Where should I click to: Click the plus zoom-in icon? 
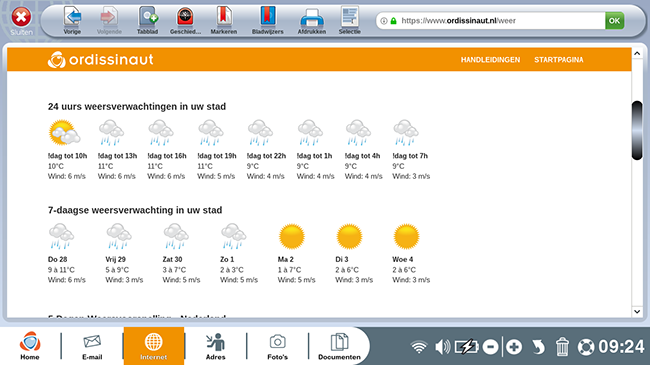tap(514, 347)
